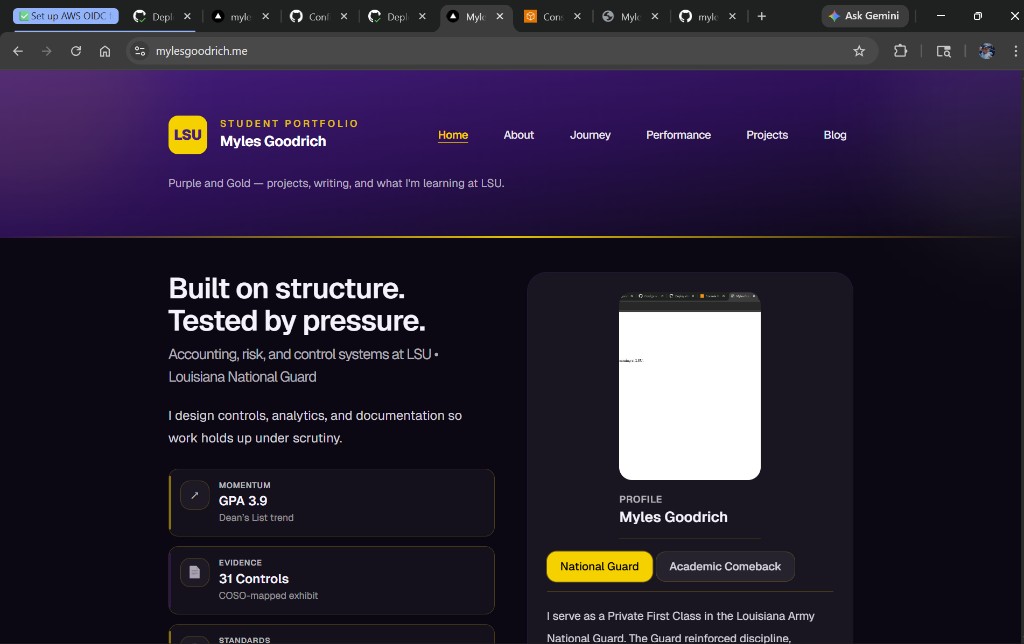Click the GPA 3.9 momentum card
The image size is (1024, 644).
coord(331,503)
